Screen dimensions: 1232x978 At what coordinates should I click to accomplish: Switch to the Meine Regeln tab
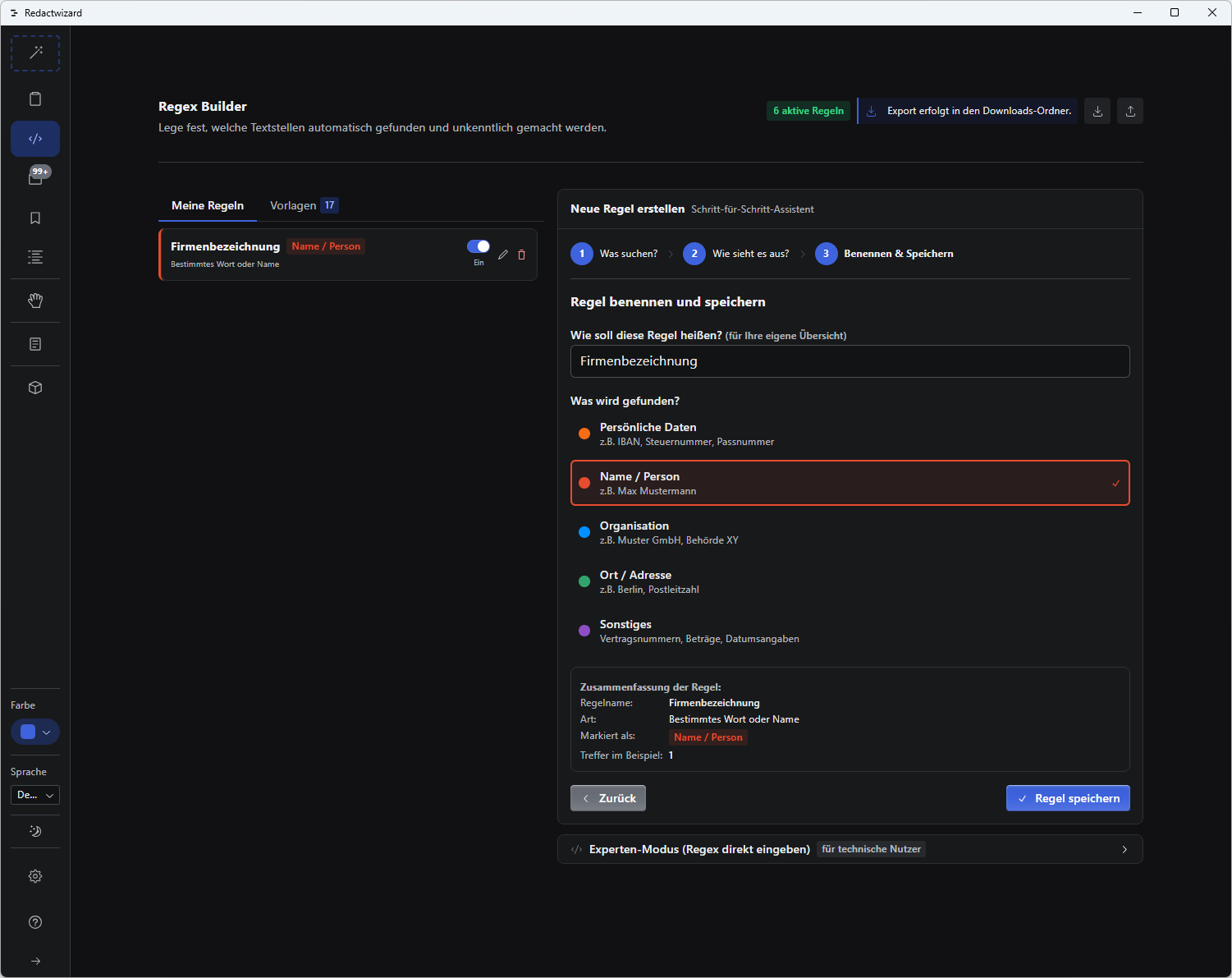208,205
